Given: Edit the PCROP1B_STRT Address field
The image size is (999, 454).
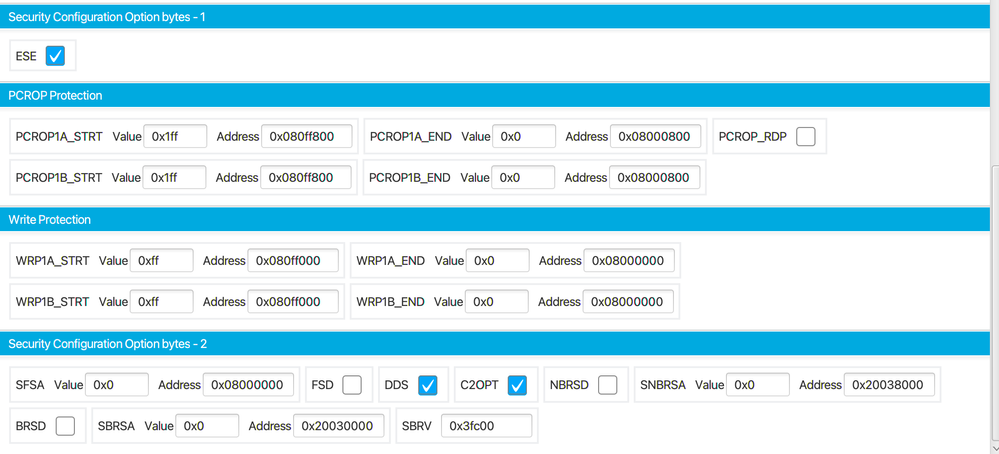Looking at the screenshot, I should [306, 178].
